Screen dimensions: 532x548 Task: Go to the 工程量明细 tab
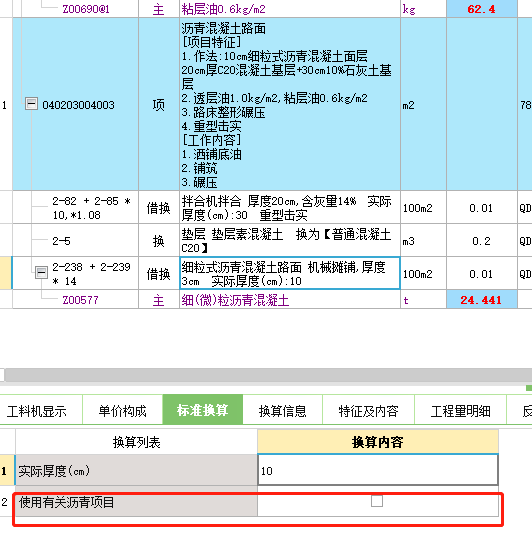coord(460,411)
